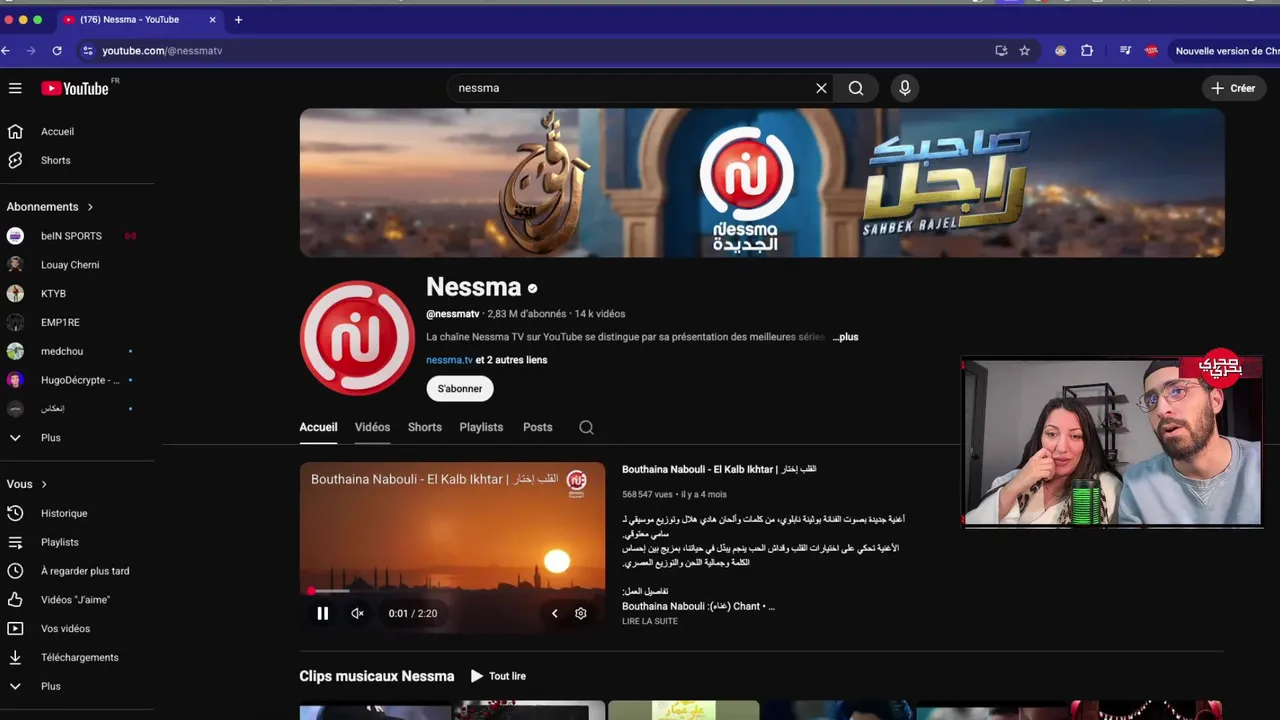This screenshot has width=1280, height=720.
Task: Select the Accueil channel tab
Action: 318,427
